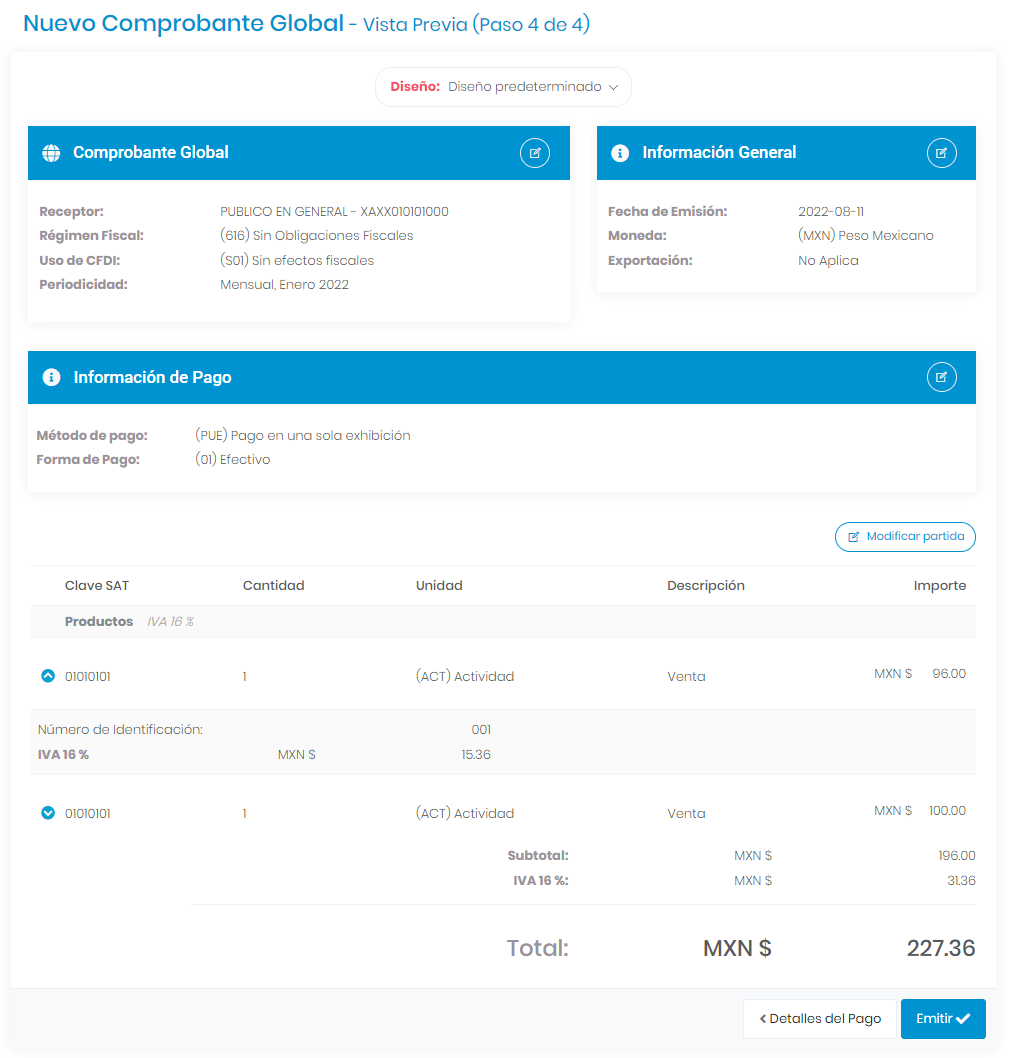Viewport: 1009px width, 1058px height.
Task: Click the edit icon on Información General panel
Action: coord(941,152)
